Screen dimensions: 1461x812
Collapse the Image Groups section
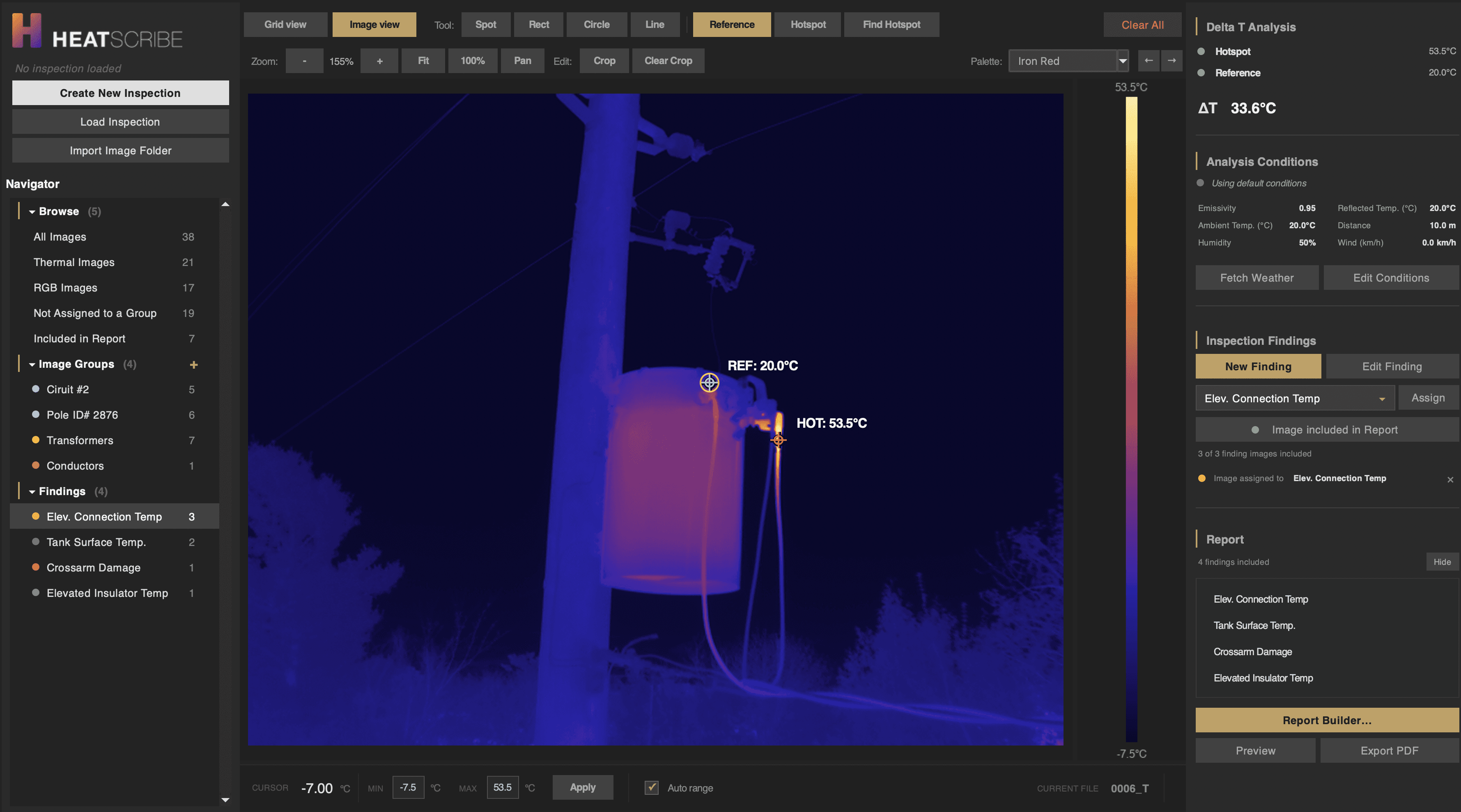click(x=32, y=365)
